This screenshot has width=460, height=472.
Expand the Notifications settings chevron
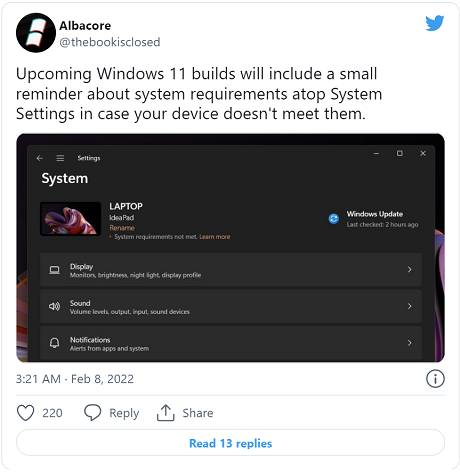(x=410, y=343)
